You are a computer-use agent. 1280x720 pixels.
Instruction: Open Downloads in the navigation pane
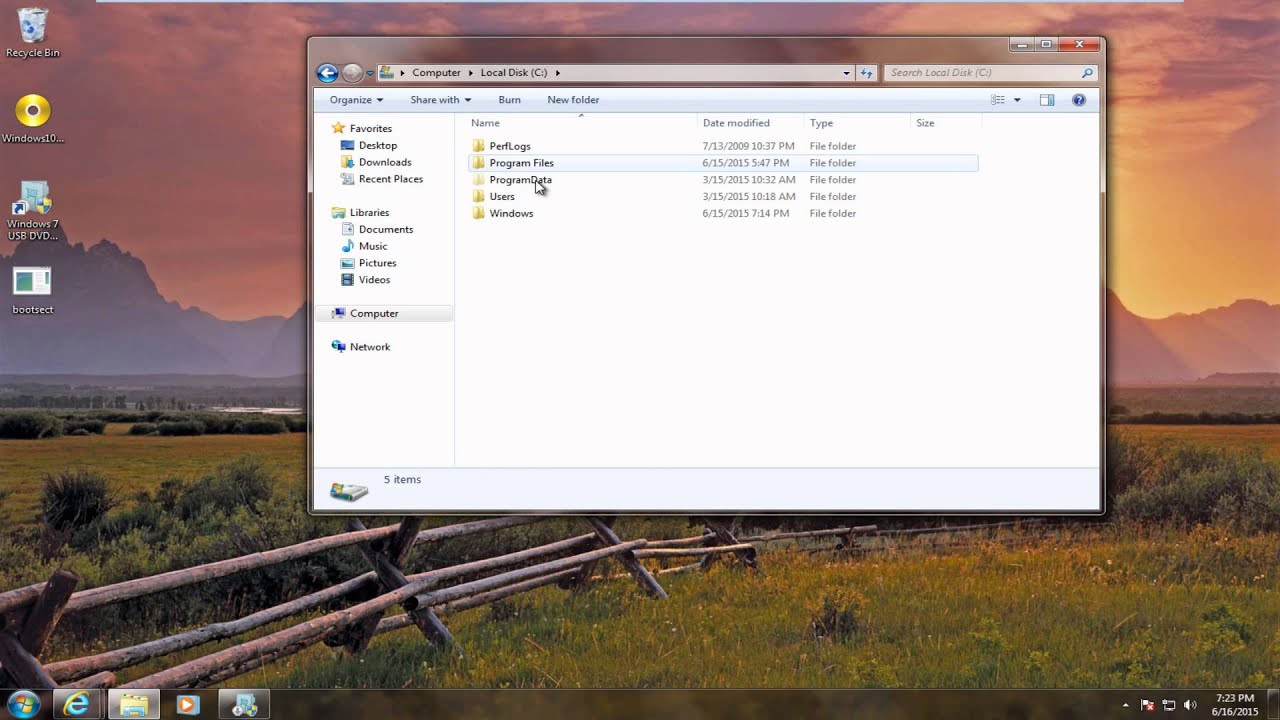tap(385, 162)
